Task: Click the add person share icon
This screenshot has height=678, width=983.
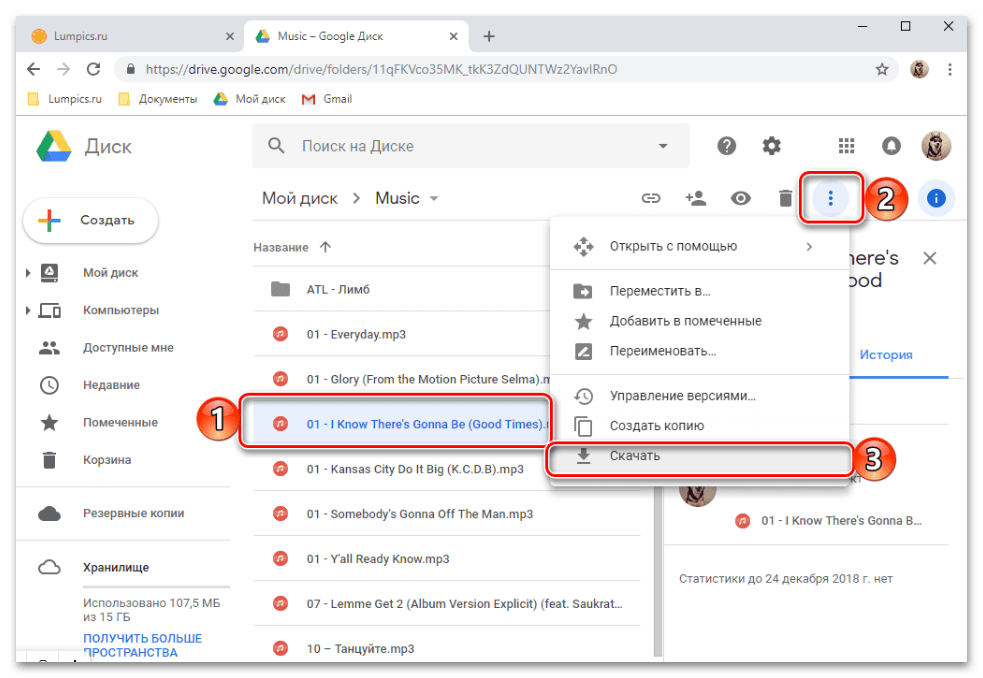Action: coord(696,198)
